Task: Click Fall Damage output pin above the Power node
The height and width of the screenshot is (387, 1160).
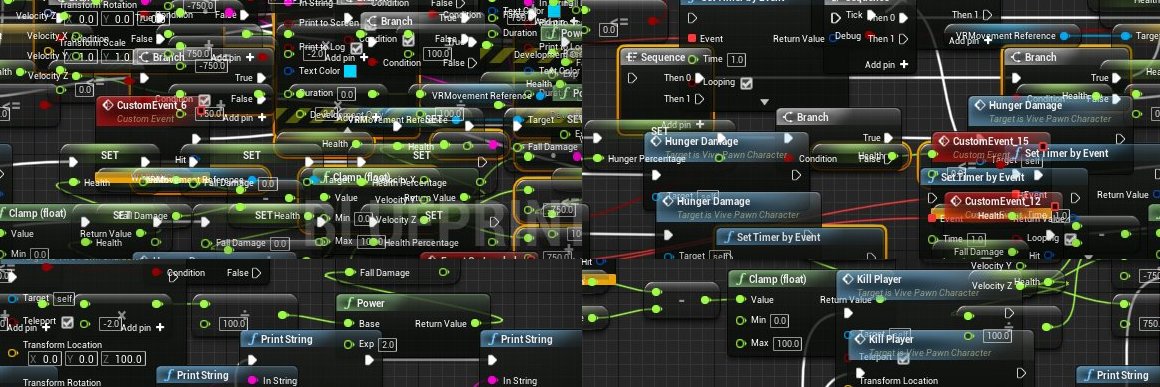Action: 443,272
